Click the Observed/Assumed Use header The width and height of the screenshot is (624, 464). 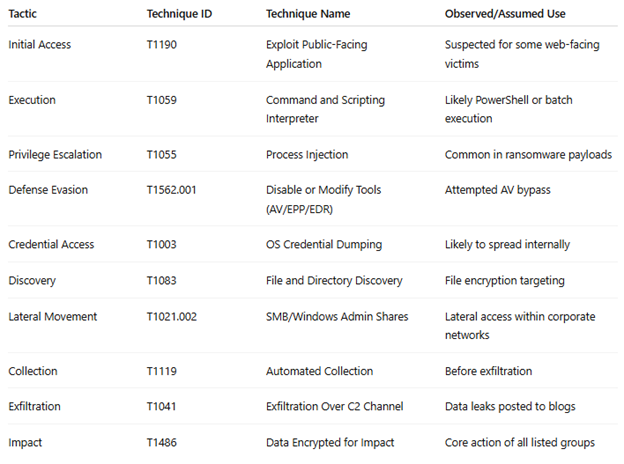click(505, 14)
